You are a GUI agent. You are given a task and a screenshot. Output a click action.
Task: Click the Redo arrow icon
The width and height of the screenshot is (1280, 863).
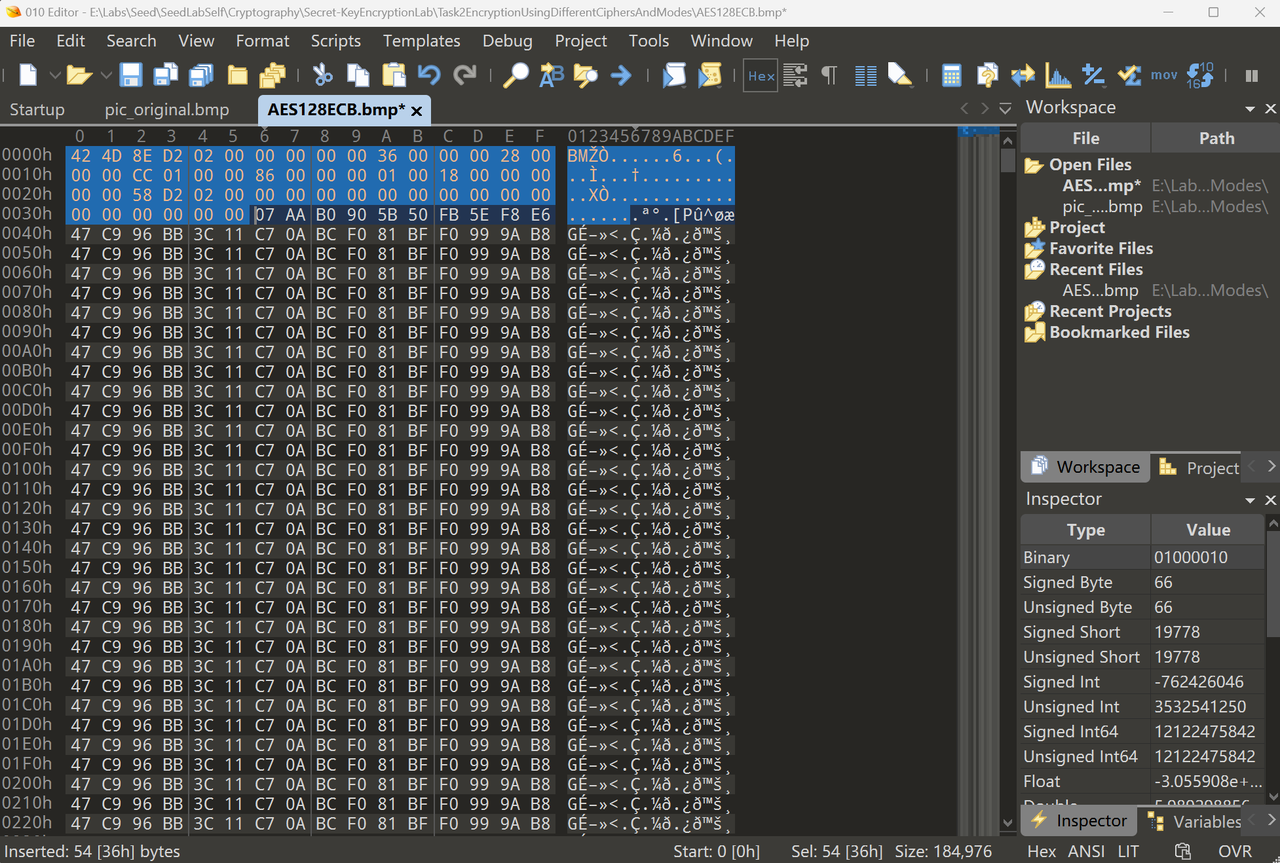tap(465, 75)
